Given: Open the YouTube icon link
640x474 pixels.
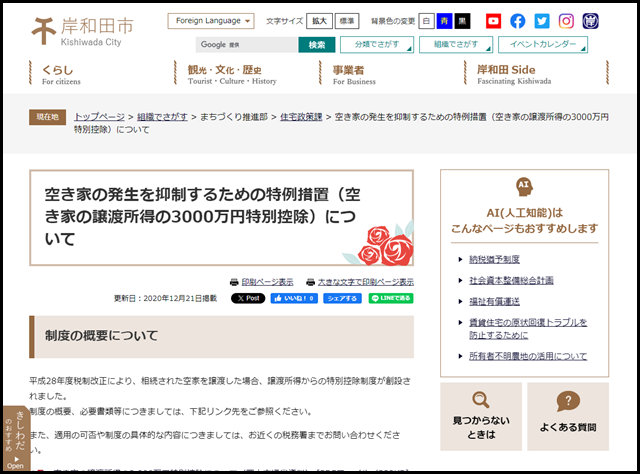Looking at the screenshot, I should click(x=493, y=21).
